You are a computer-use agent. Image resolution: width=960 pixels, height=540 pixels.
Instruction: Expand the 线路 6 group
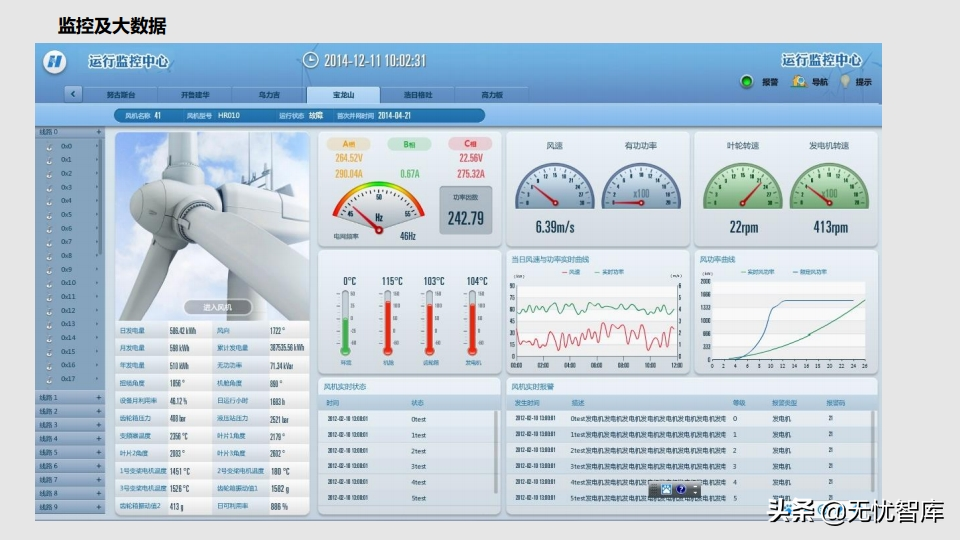pyautogui.click(x=99, y=466)
